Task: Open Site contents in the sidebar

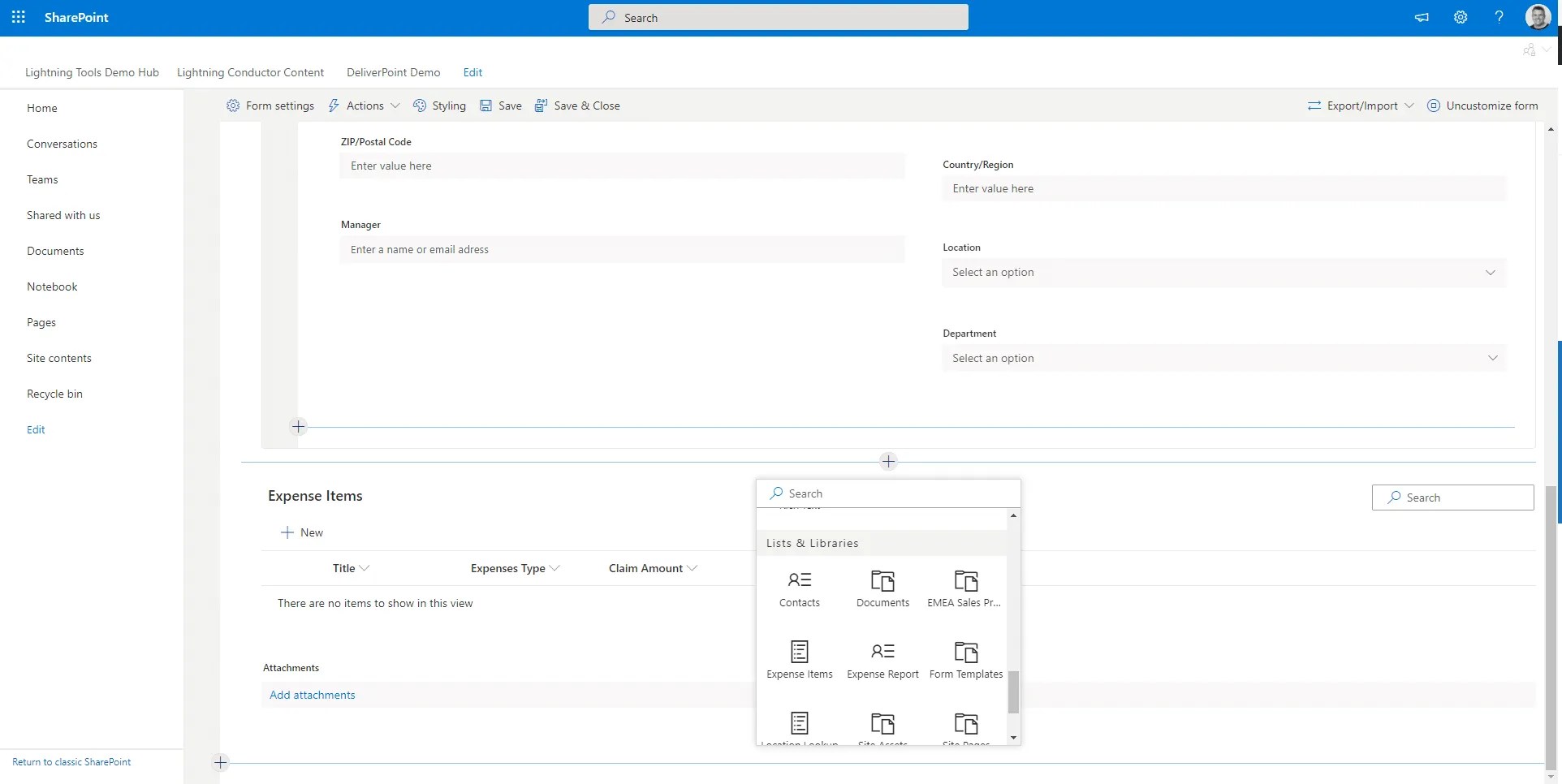Action: pyautogui.click(x=58, y=357)
